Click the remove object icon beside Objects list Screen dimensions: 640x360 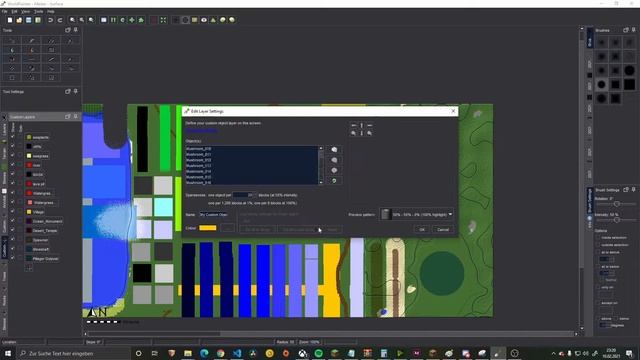(334, 160)
